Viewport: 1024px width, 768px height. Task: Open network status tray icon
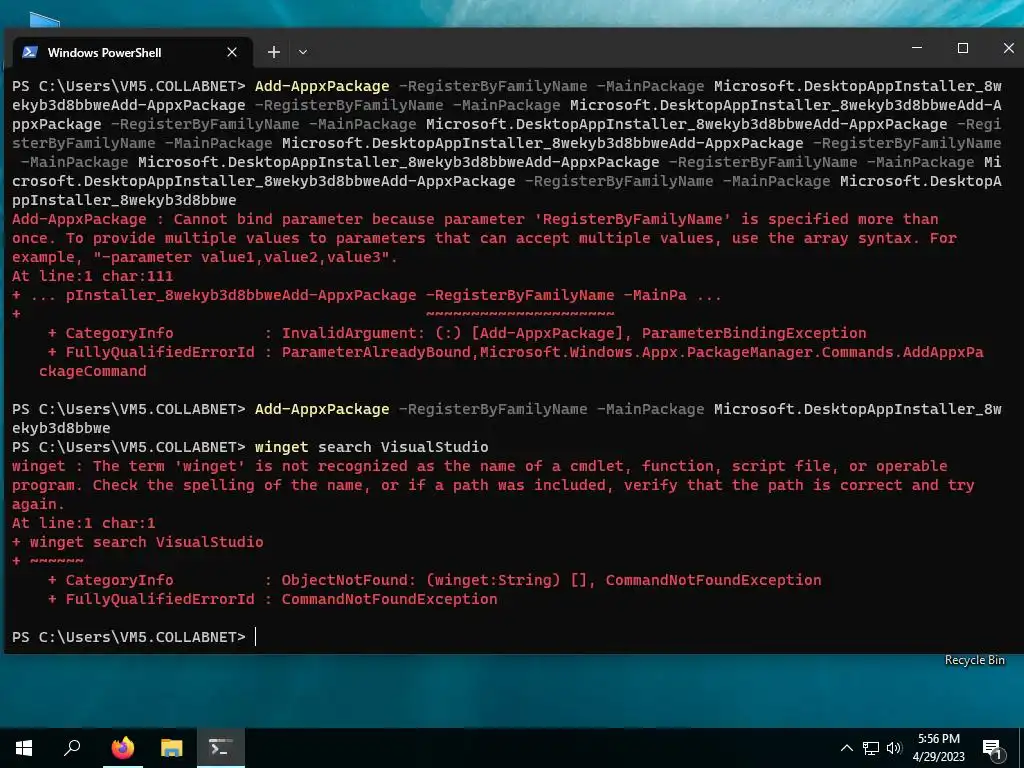click(871, 748)
